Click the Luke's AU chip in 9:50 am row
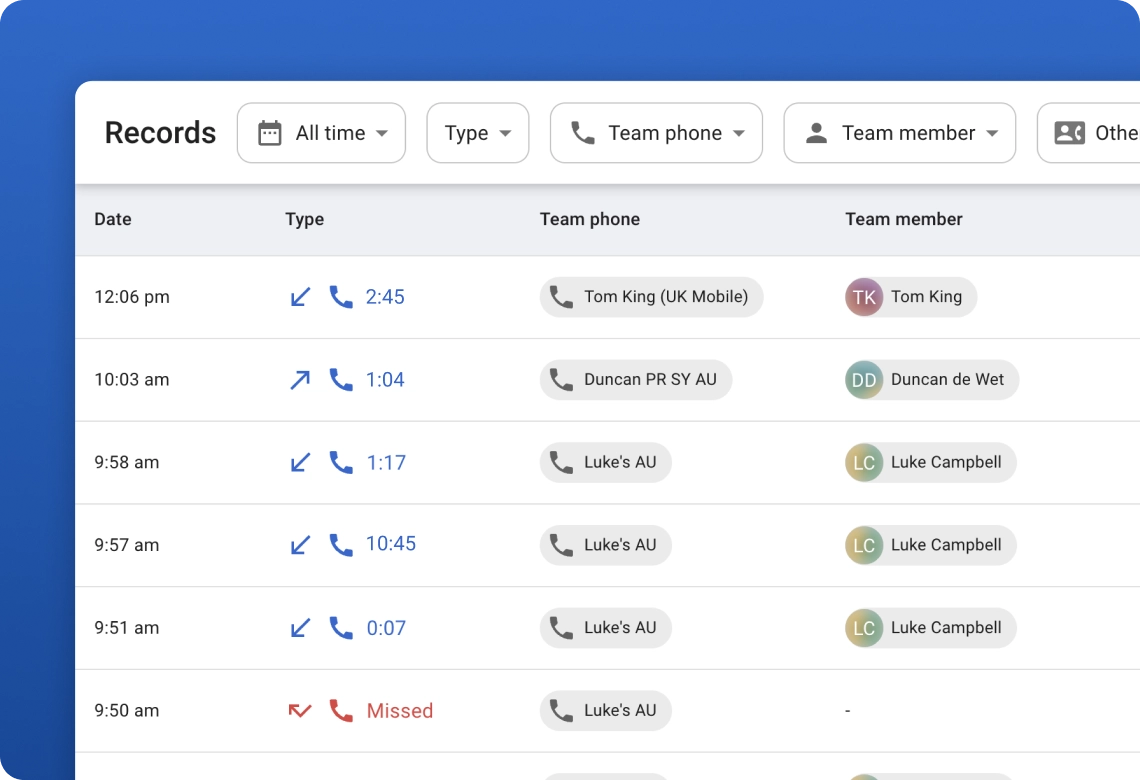 tap(606, 710)
